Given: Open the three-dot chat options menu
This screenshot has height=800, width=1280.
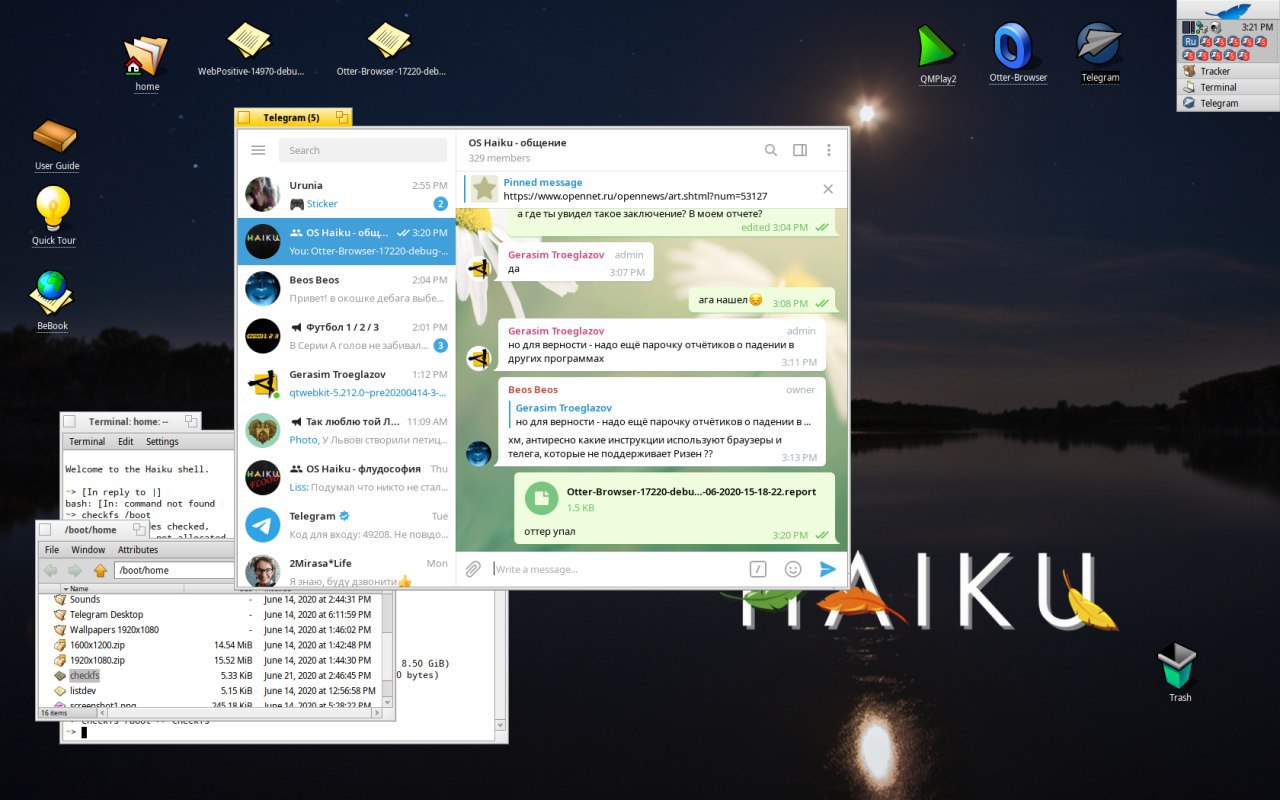Looking at the screenshot, I should click(x=829, y=150).
